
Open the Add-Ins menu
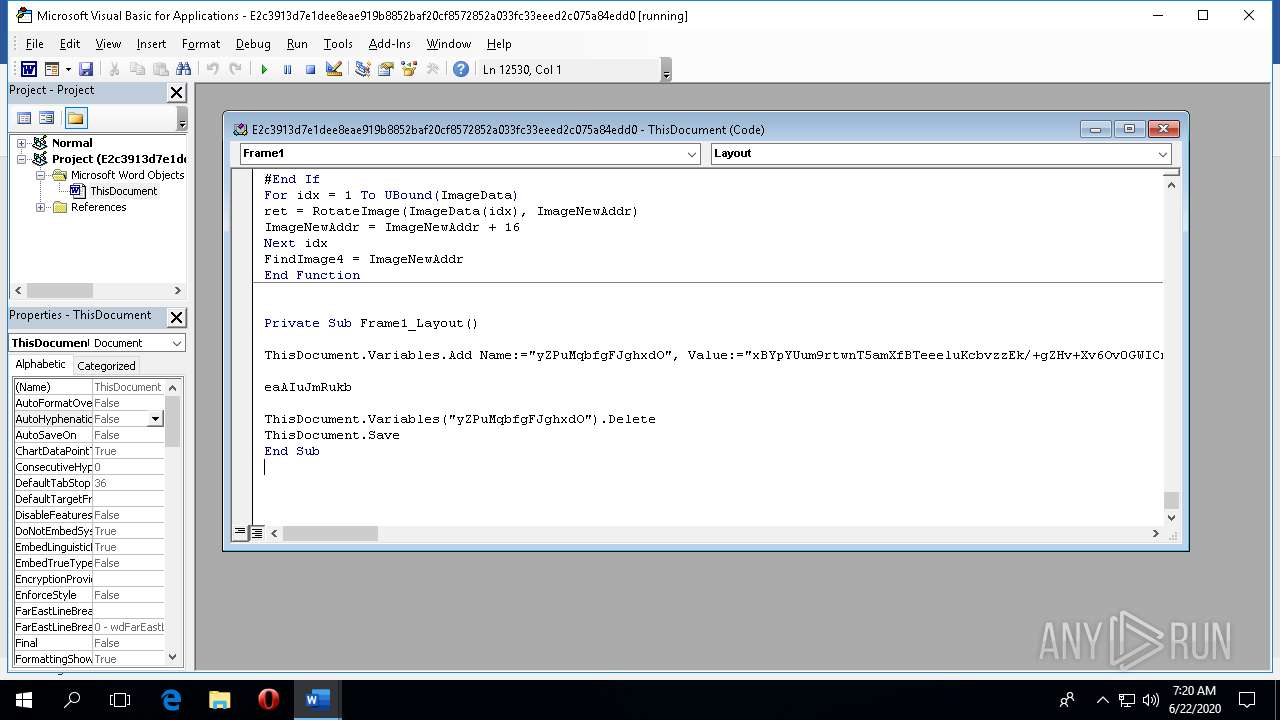click(389, 44)
